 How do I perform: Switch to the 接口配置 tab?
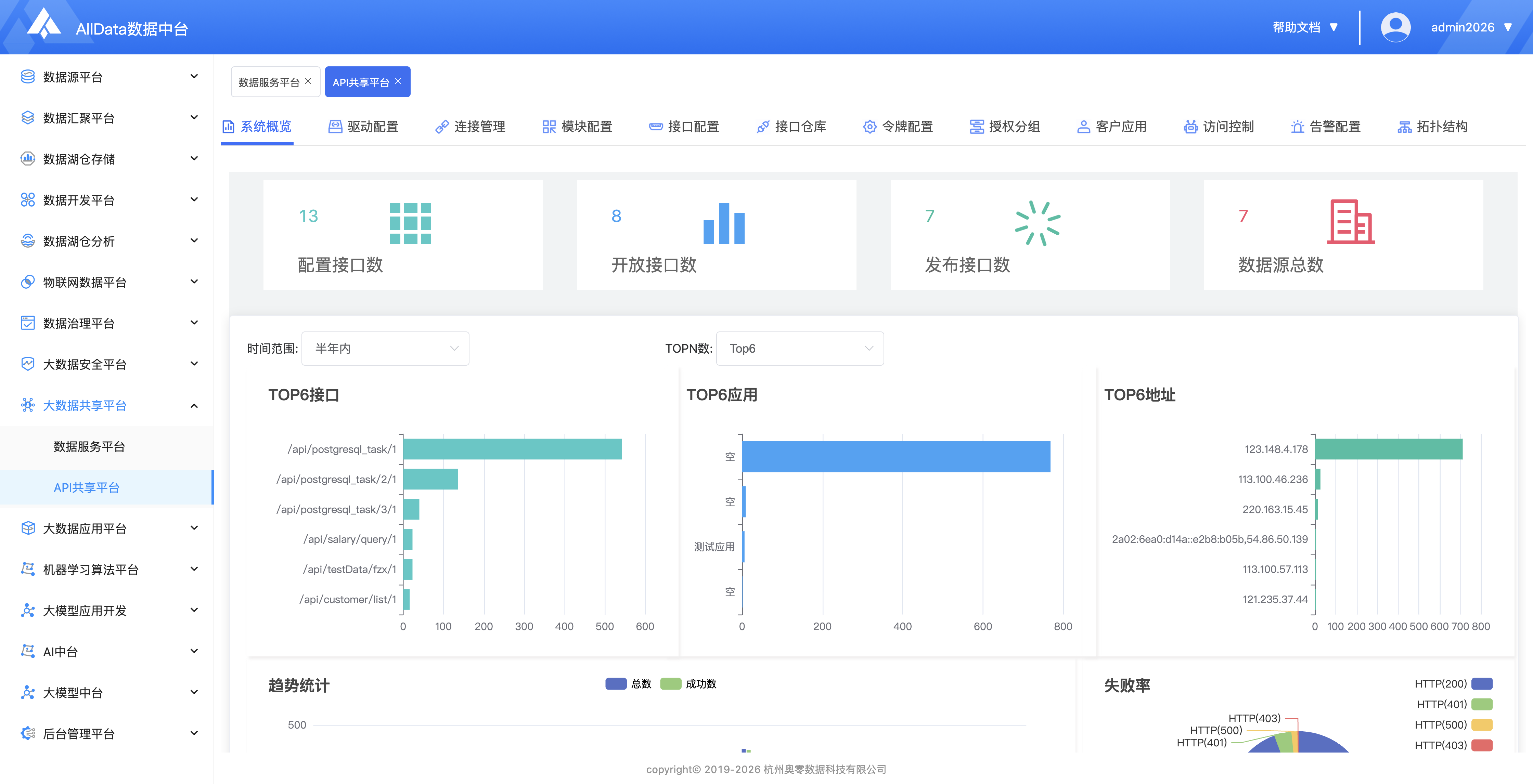(684, 127)
